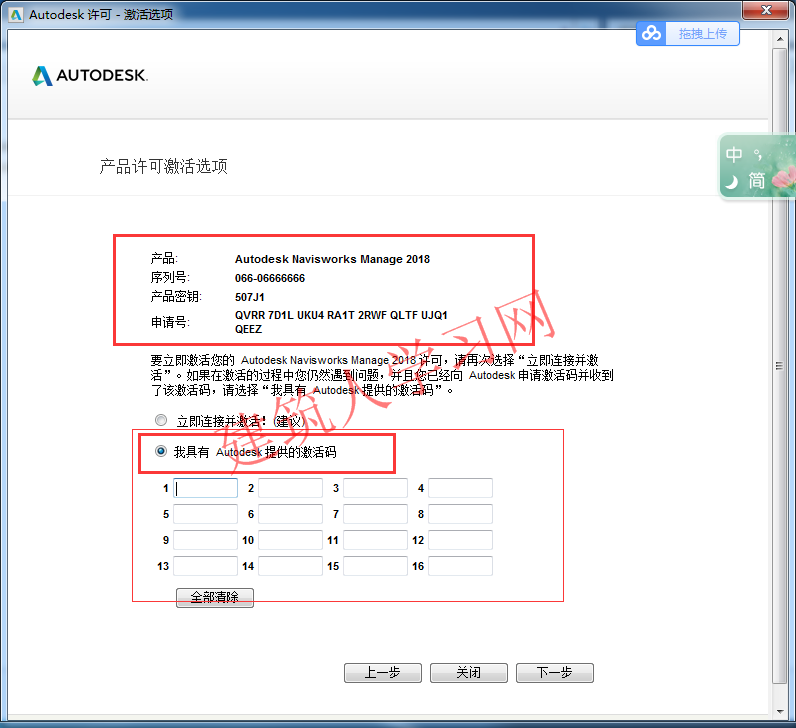This screenshot has height=728, width=796.
Task: Click activation code field 7
Action: [375, 514]
